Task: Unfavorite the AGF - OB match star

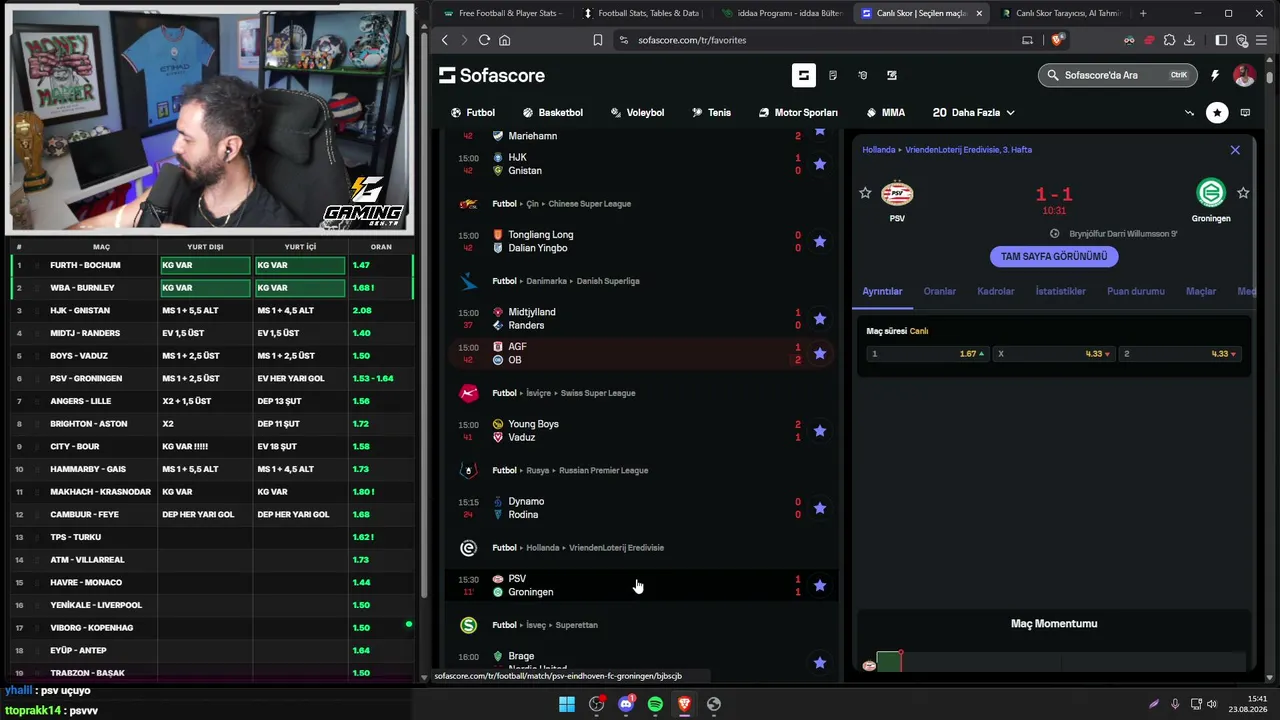Action: pos(820,353)
